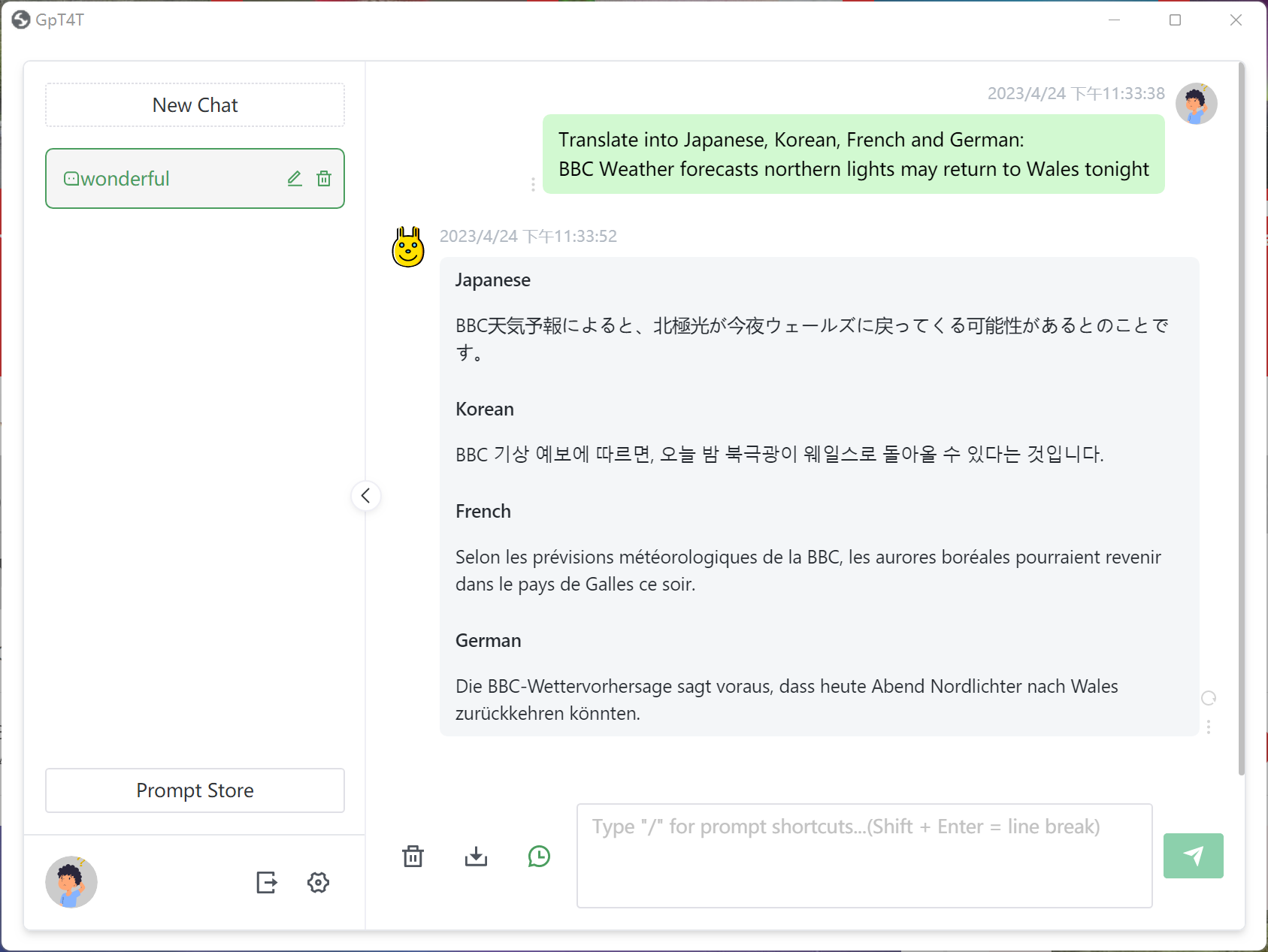Click the regenerate response icon beside reply
The width and height of the screenshot is (1268, 952).
(x=1209, y=698)
